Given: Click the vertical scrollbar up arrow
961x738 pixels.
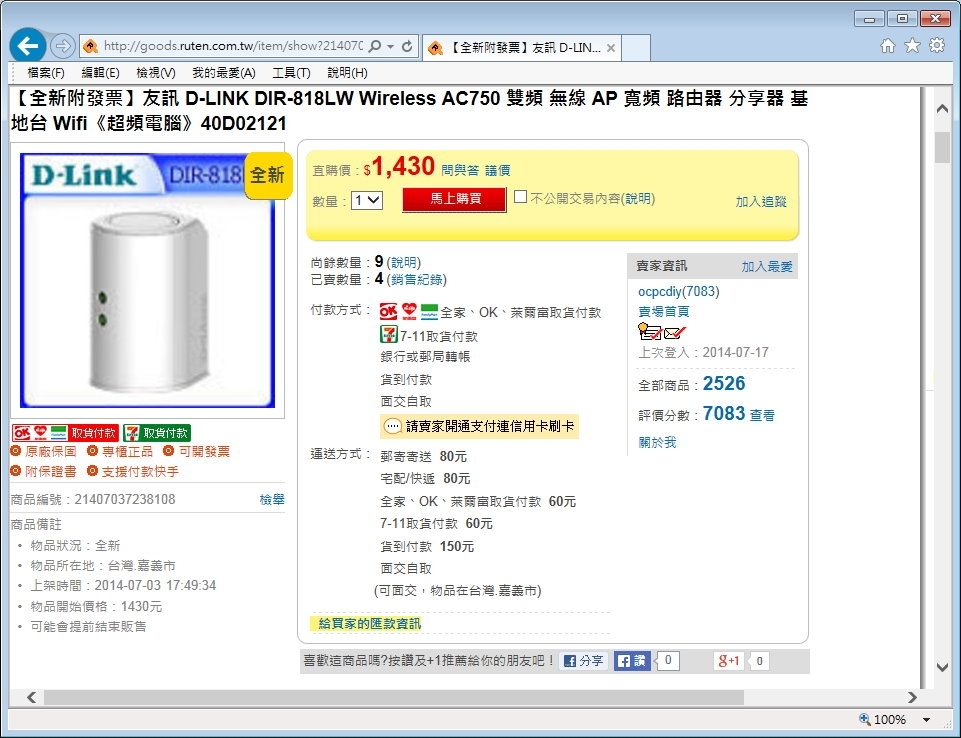Looking at the screenshot, I should (943, 108).
